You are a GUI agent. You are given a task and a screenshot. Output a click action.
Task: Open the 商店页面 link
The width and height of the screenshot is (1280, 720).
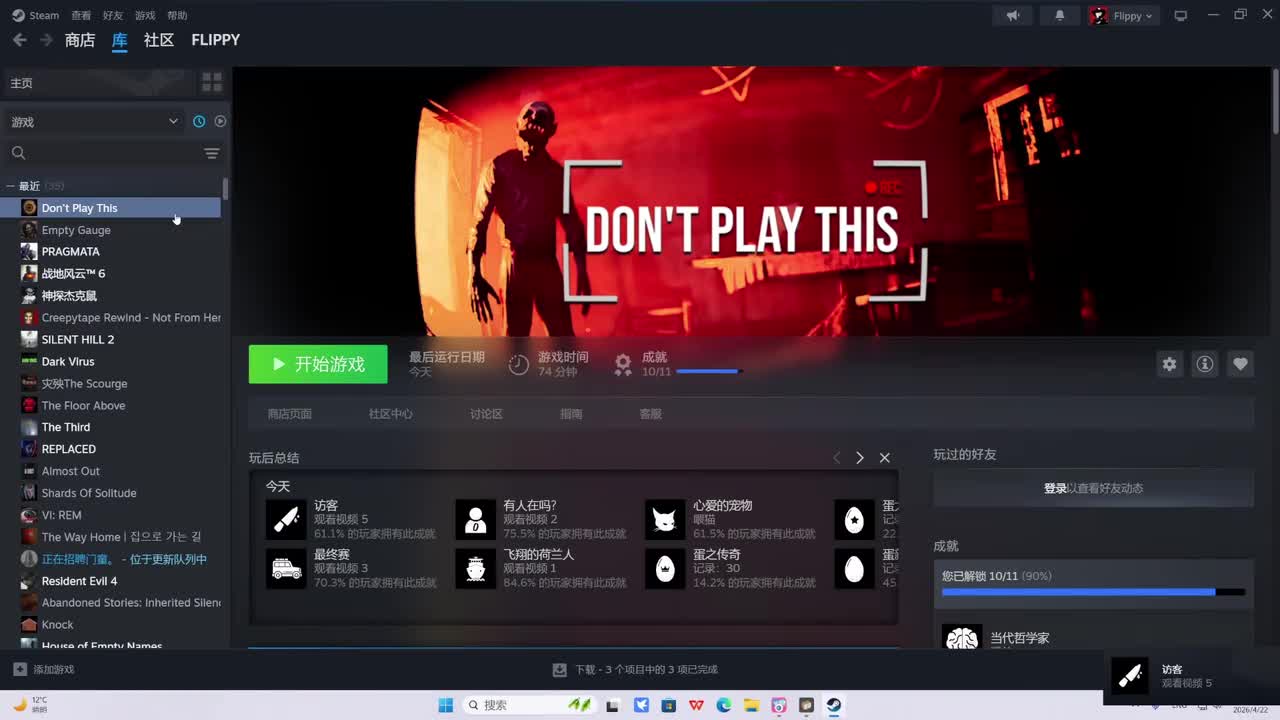pyautogui.click(x=290, y=414)
